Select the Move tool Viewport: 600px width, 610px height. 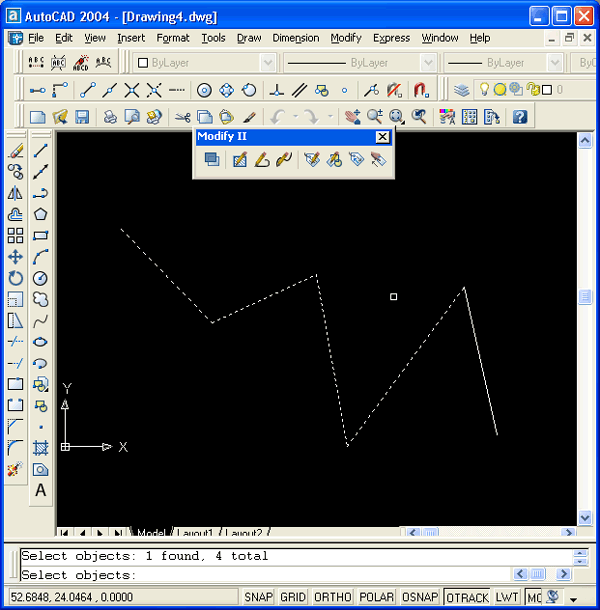click(15, 257)
